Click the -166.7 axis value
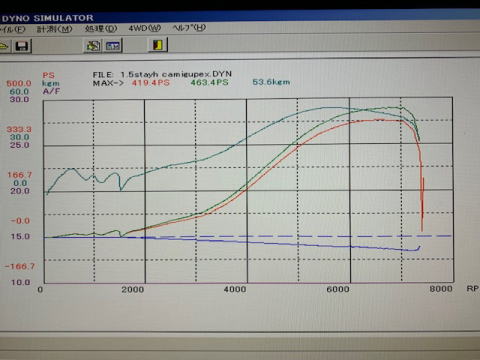Screen dimensions: 480x360 tap(20, 266)
